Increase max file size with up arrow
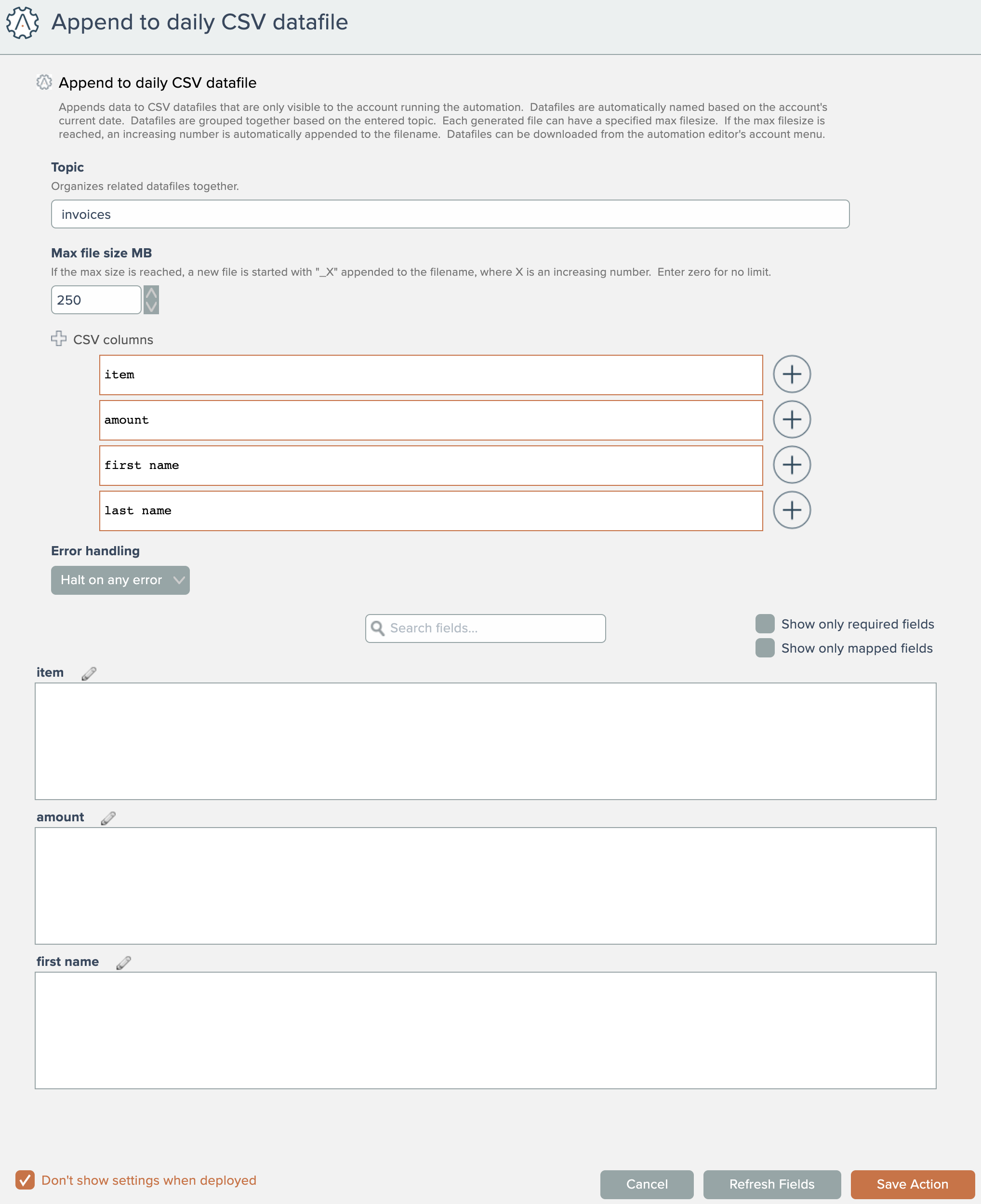Screen dimensions: 981x1204 point(151,293)
